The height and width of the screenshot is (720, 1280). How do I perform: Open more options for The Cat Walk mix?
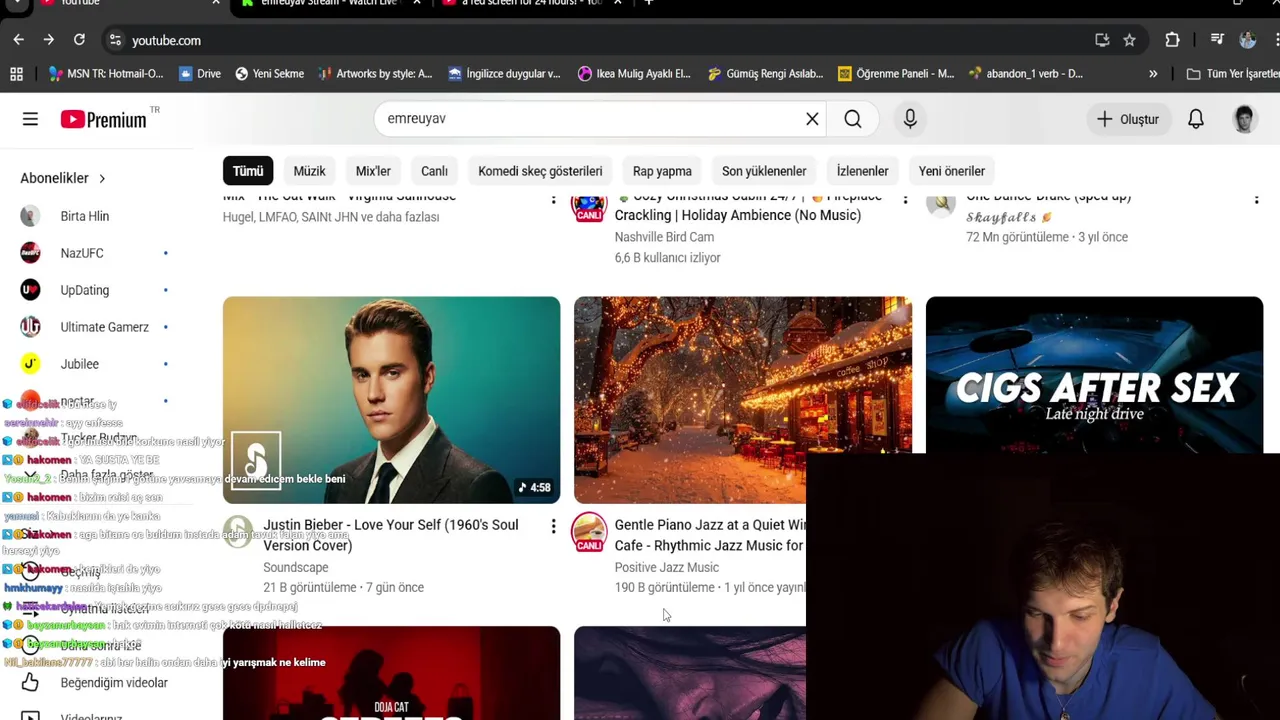point(553,199)
